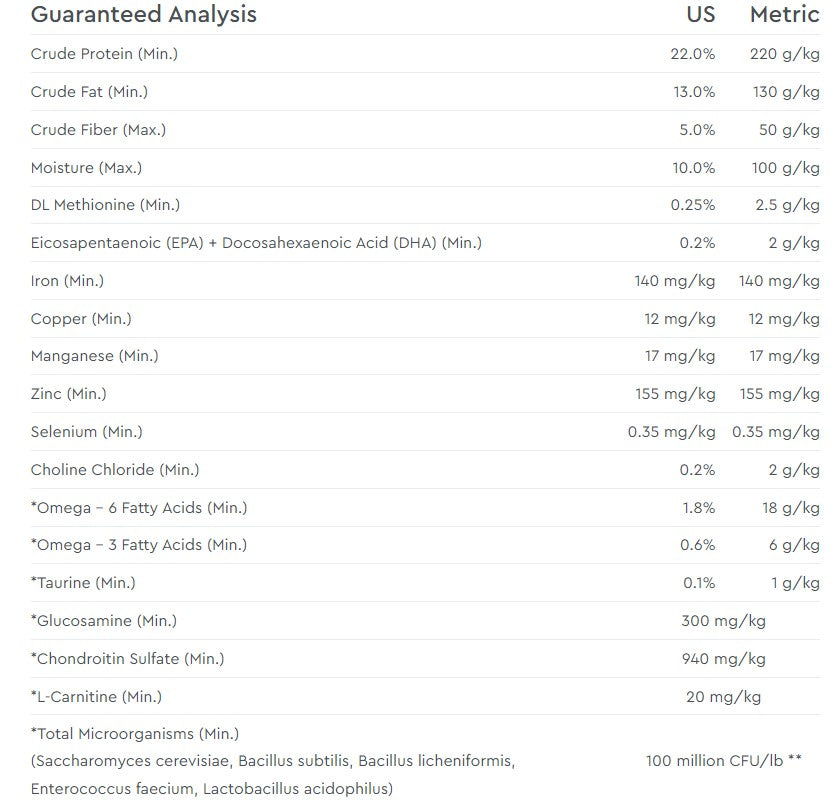Viewport: 838px width, 812px height.
Task: Click the US column header
Action: point(701,15)
